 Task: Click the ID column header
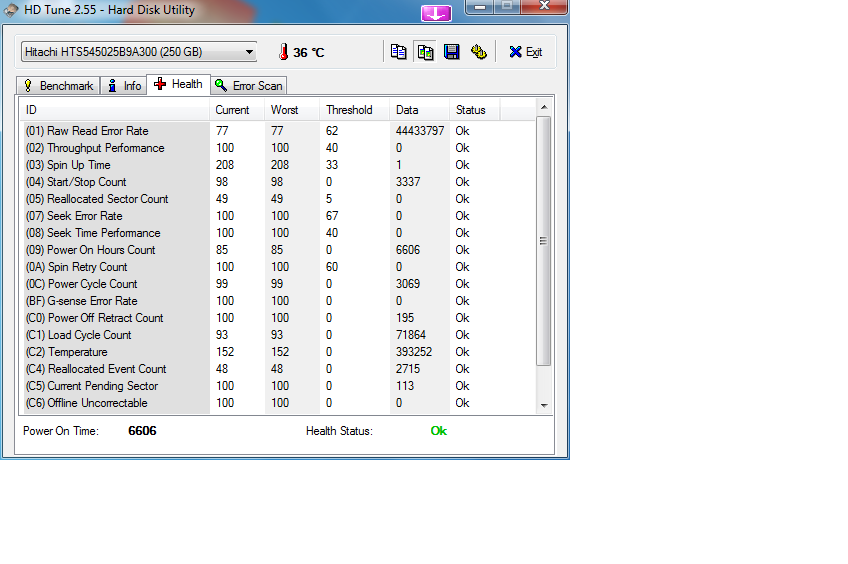pos(115,110)
